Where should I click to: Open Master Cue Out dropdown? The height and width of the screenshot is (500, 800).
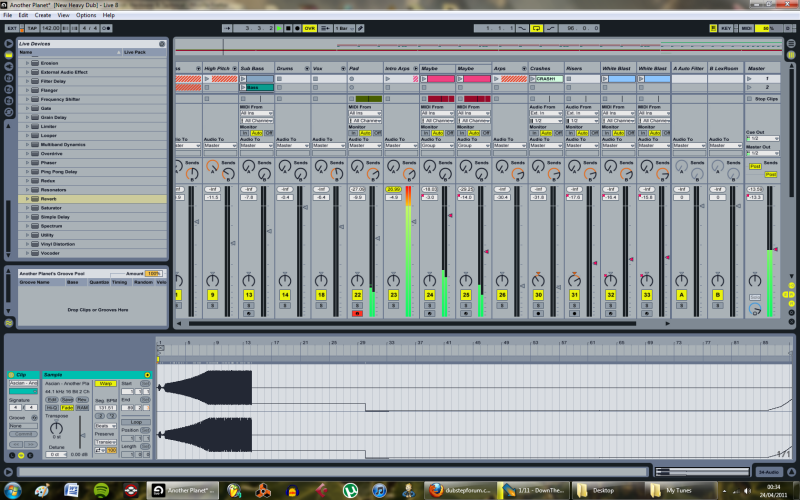(x=763, y=138)
